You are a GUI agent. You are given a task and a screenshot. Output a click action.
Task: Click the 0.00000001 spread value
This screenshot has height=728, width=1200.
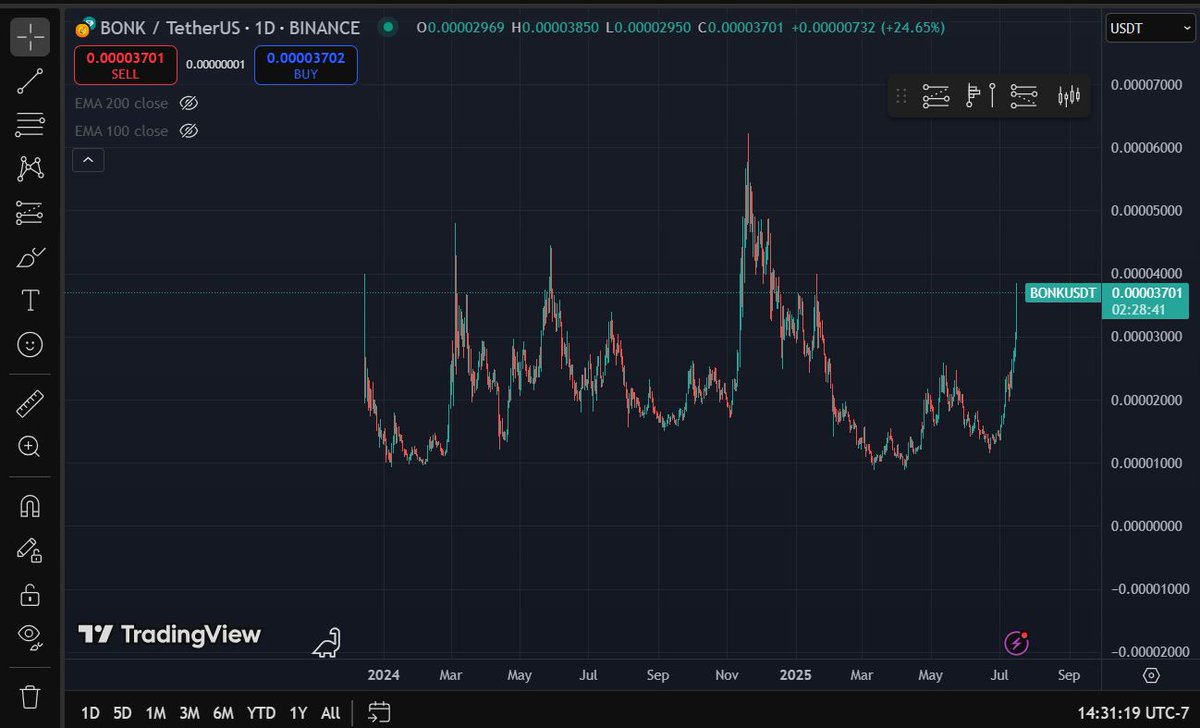tap(216, 65)
